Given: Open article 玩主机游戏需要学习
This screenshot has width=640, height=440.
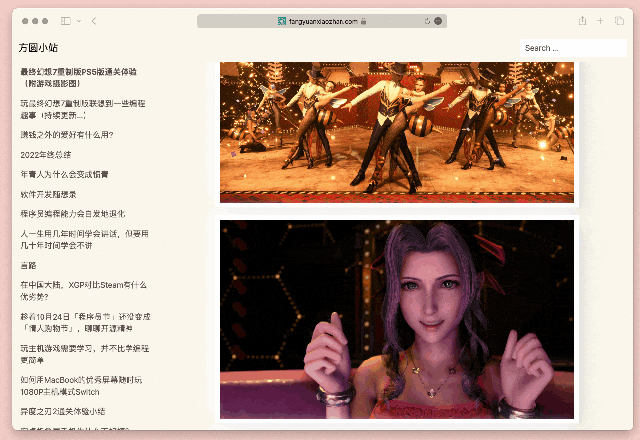Looking at the screenshot, I should 84,354.
